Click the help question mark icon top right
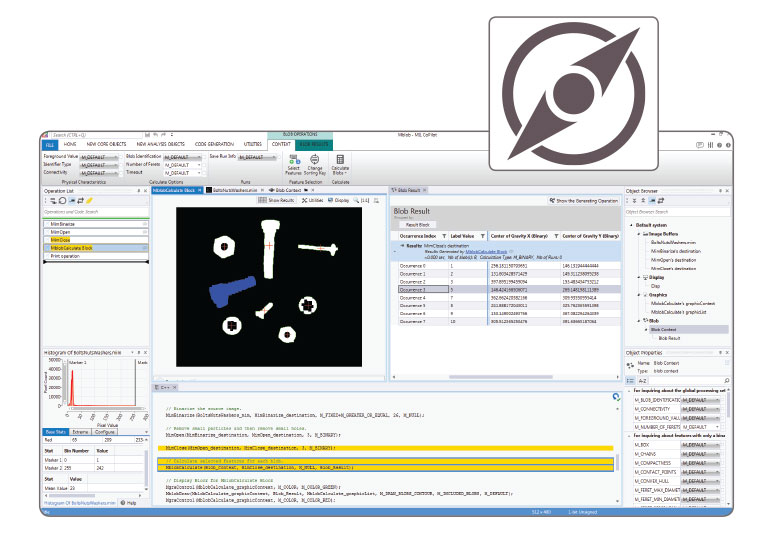 pyautogui.click(x=719, y=145)
